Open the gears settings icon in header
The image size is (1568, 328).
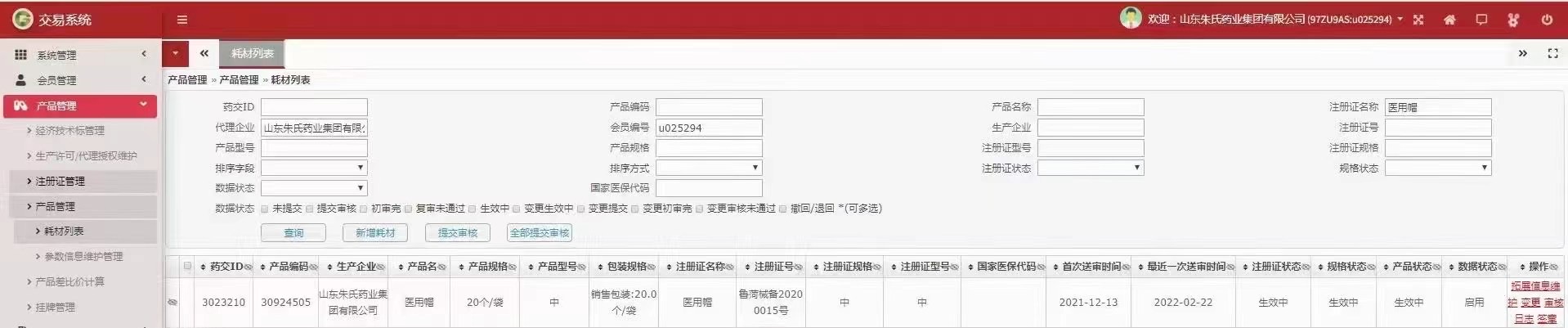(x=1513, y=20)
